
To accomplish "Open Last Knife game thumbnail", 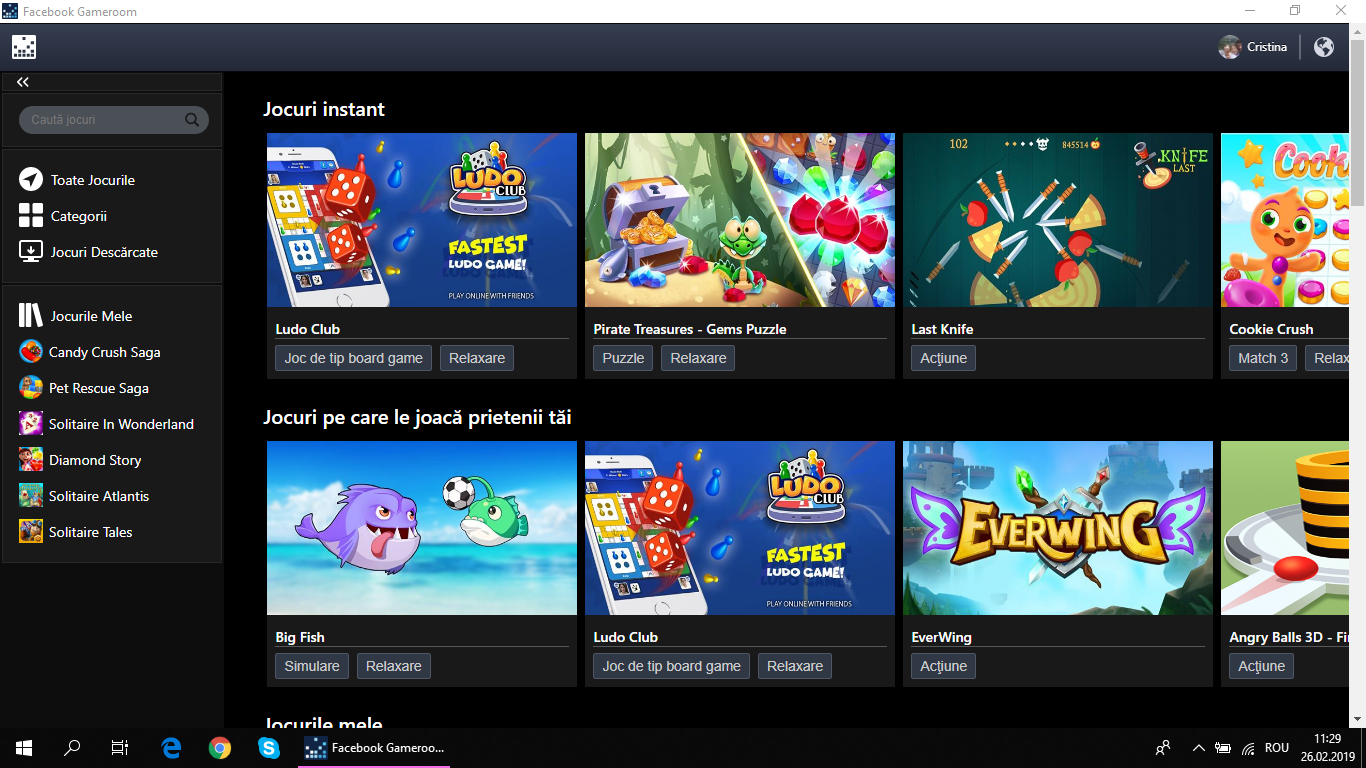I will 1058,220.
